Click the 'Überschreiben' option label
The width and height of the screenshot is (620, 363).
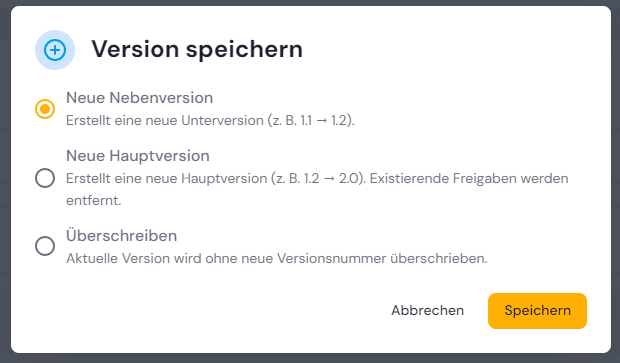click(121, 236)
